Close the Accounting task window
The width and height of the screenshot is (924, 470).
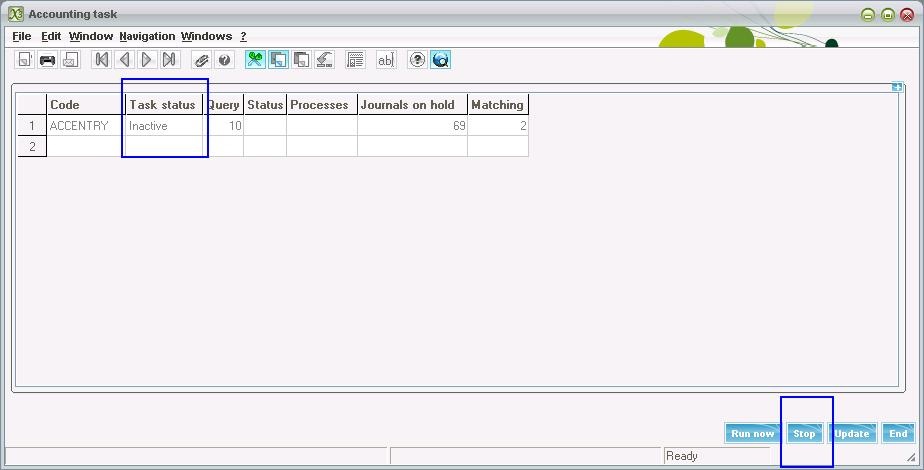tap(907, 15)
